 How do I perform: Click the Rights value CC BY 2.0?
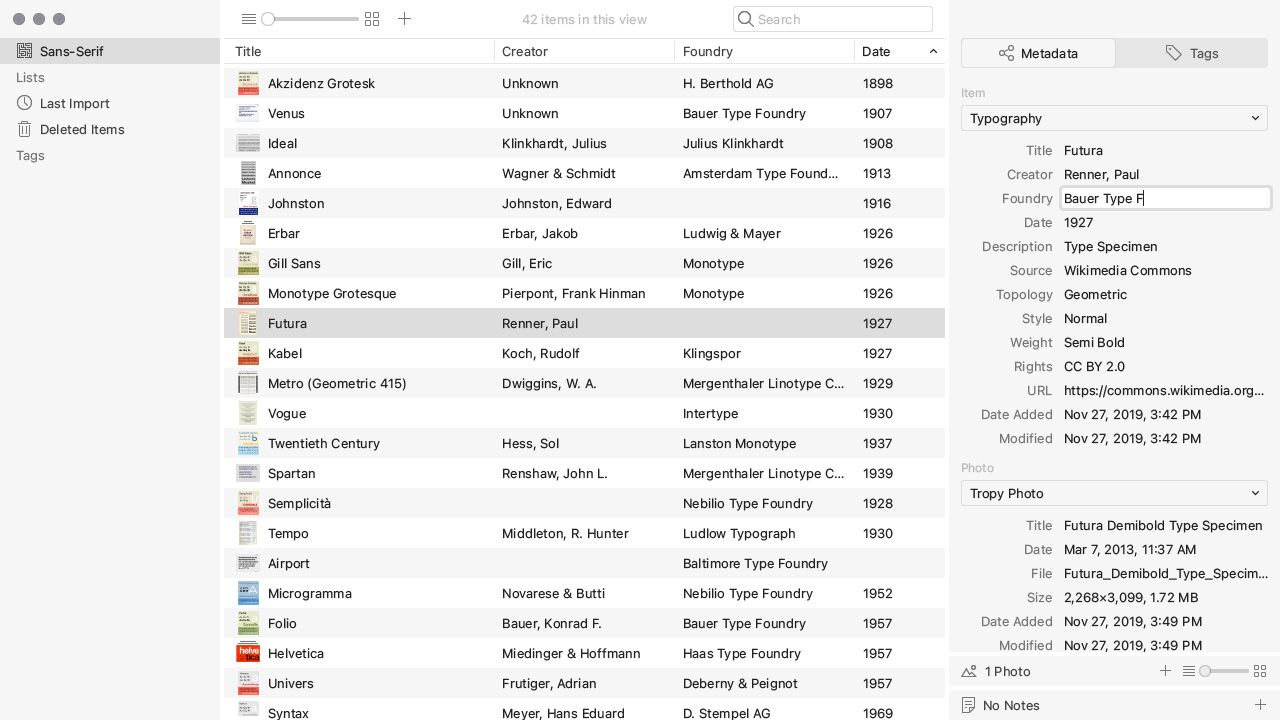click(1094, 366)
